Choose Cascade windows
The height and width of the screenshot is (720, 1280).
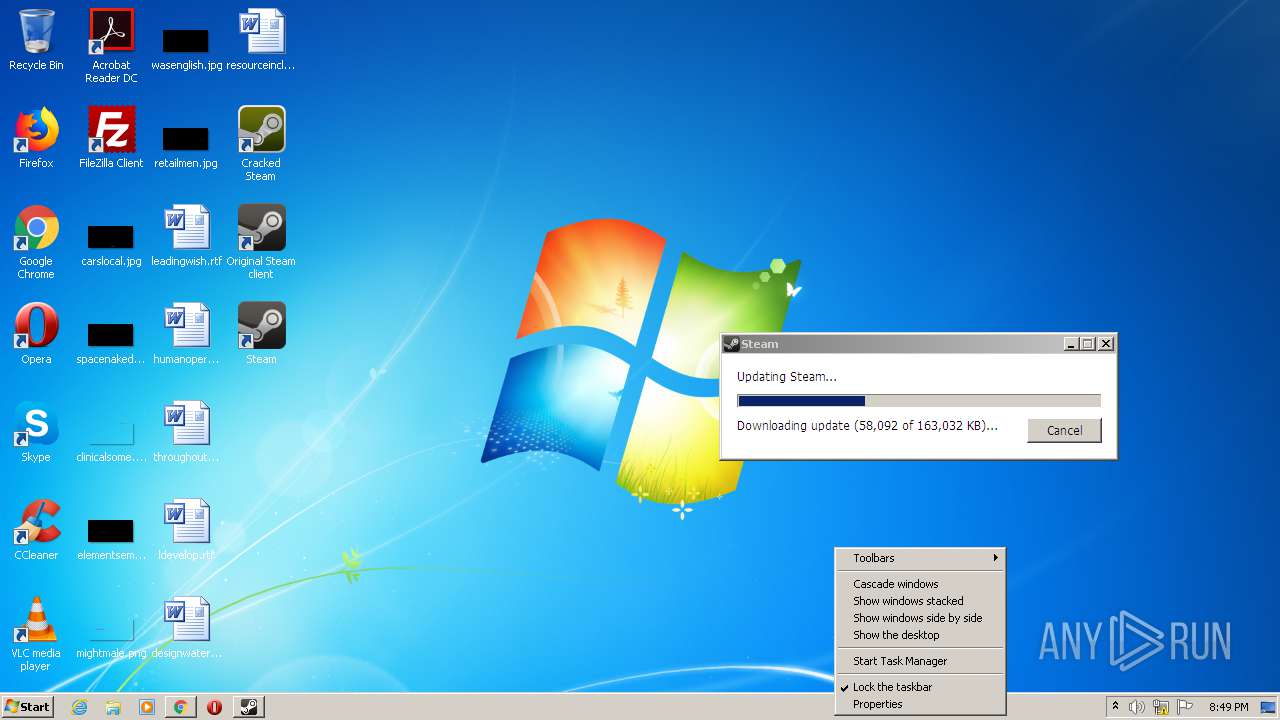point(920,584)
